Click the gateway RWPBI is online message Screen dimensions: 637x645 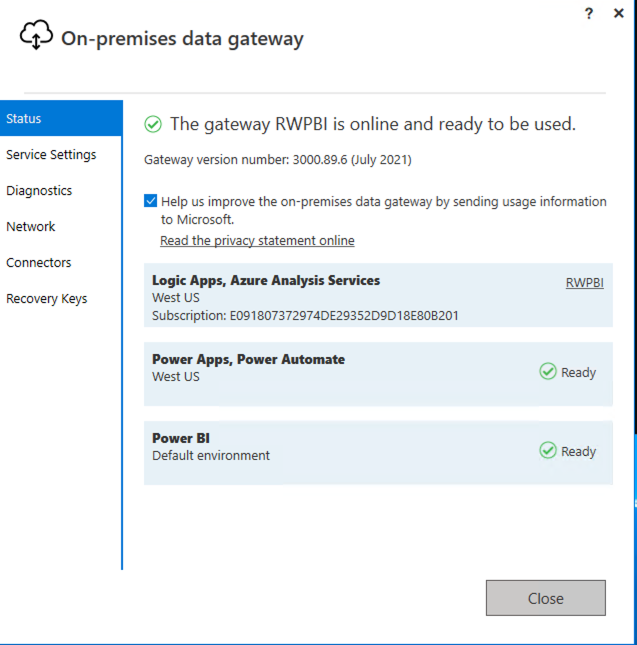click(373, 124)
